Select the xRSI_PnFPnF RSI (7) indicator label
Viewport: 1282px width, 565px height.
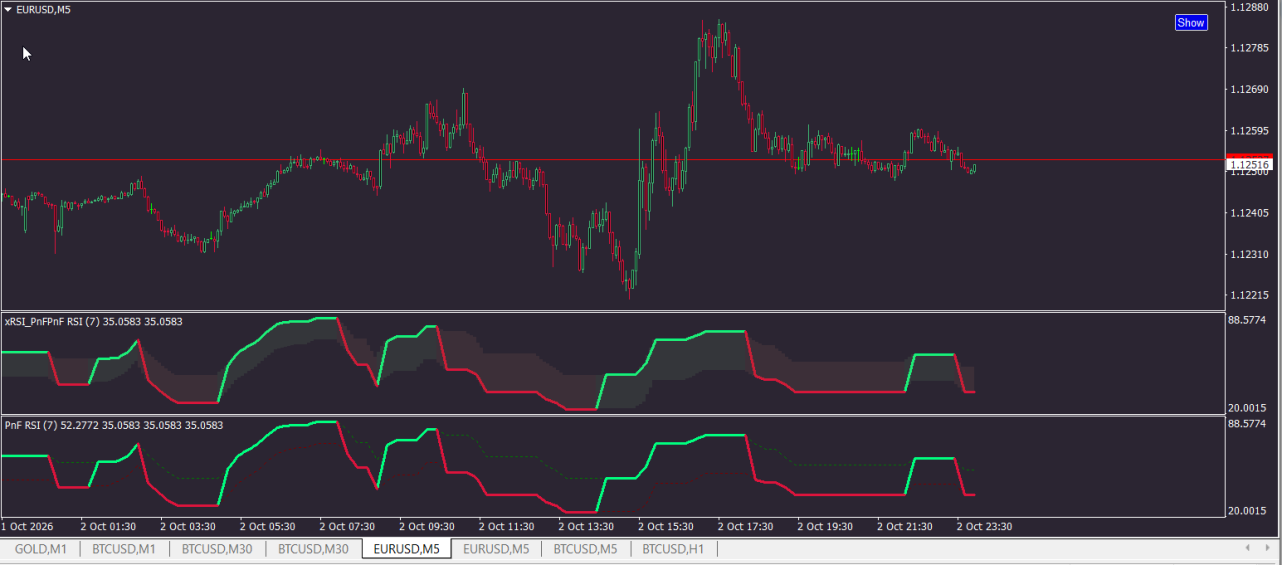tap(93, 322)
